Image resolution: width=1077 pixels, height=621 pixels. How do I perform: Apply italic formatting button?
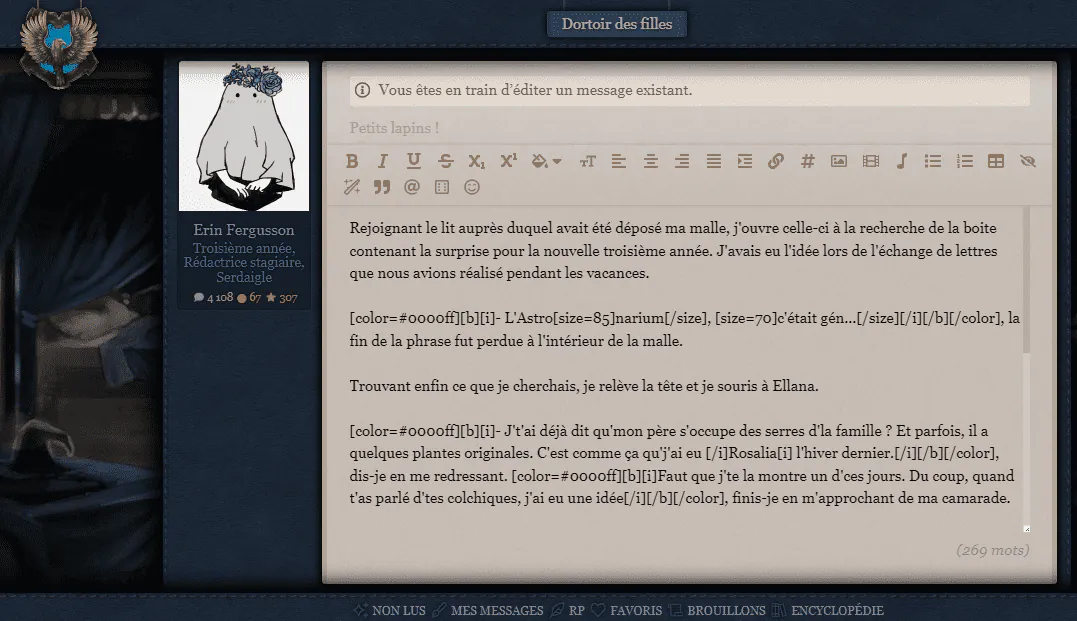point(383,161)
